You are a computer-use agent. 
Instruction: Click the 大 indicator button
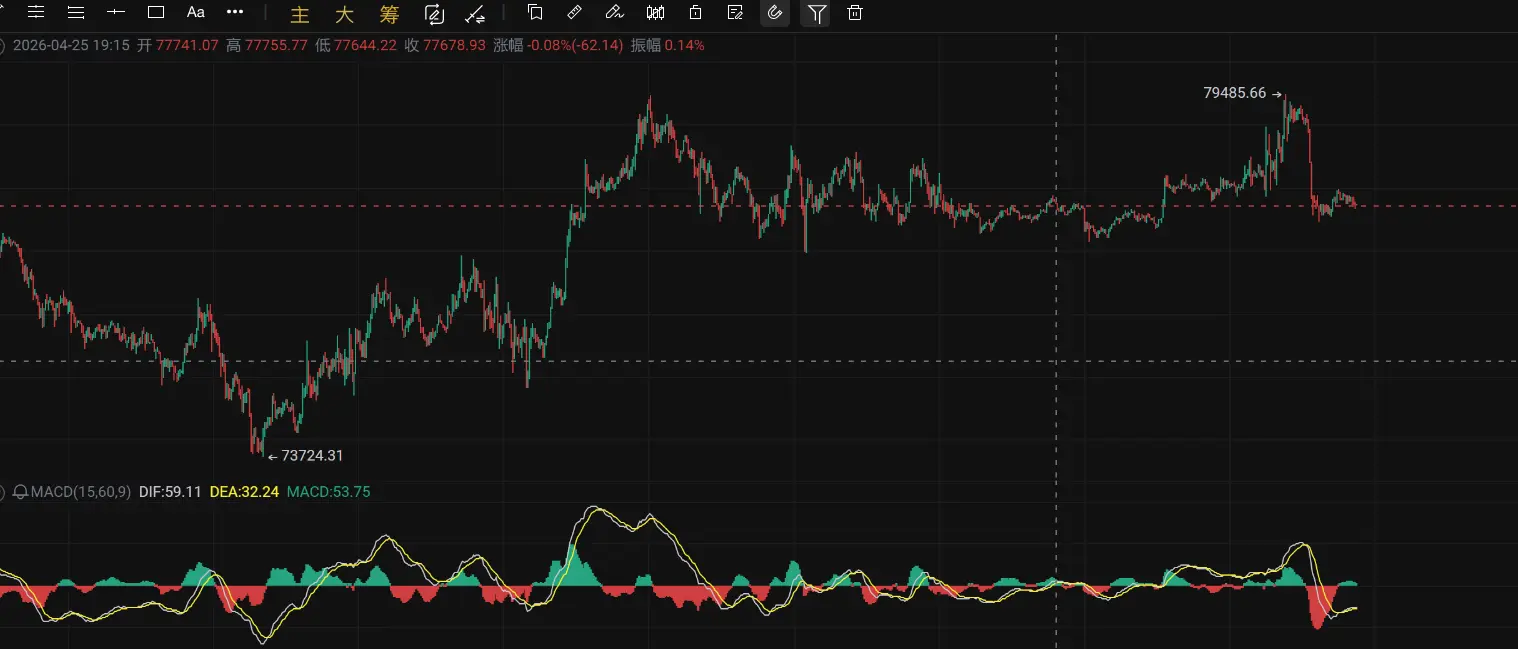pyautogui.click(x=344, y=14)
